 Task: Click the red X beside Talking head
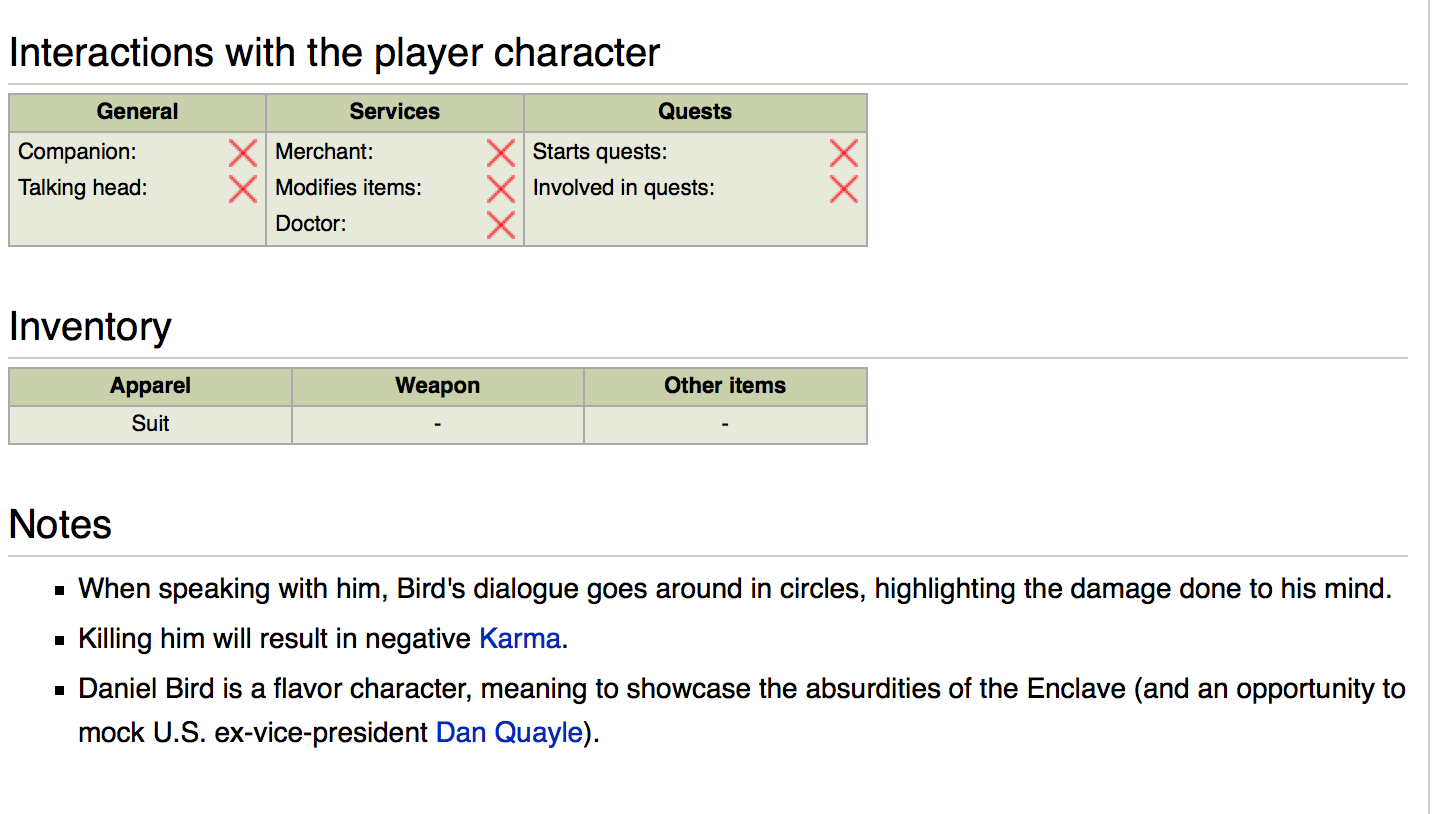pyautogui.click(x=242, y=188)
